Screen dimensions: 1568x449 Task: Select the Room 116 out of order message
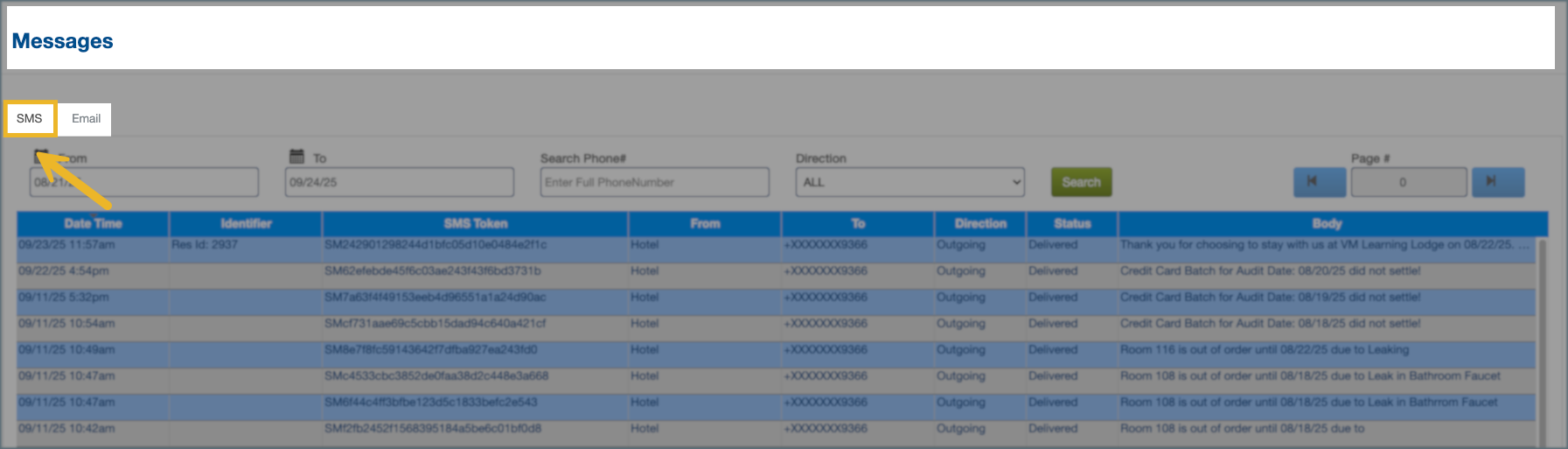point(1264,350)
